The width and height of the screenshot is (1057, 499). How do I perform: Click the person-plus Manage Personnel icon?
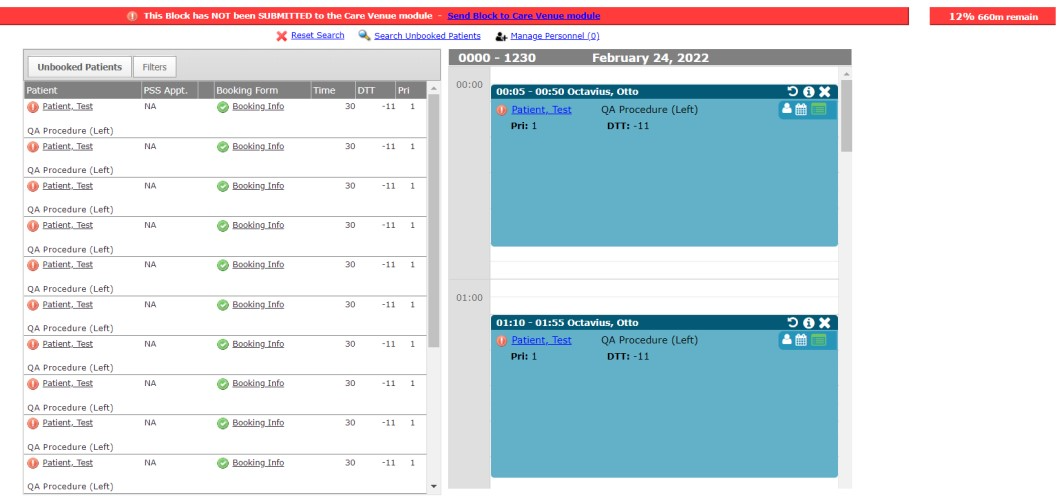coord(501,36)
